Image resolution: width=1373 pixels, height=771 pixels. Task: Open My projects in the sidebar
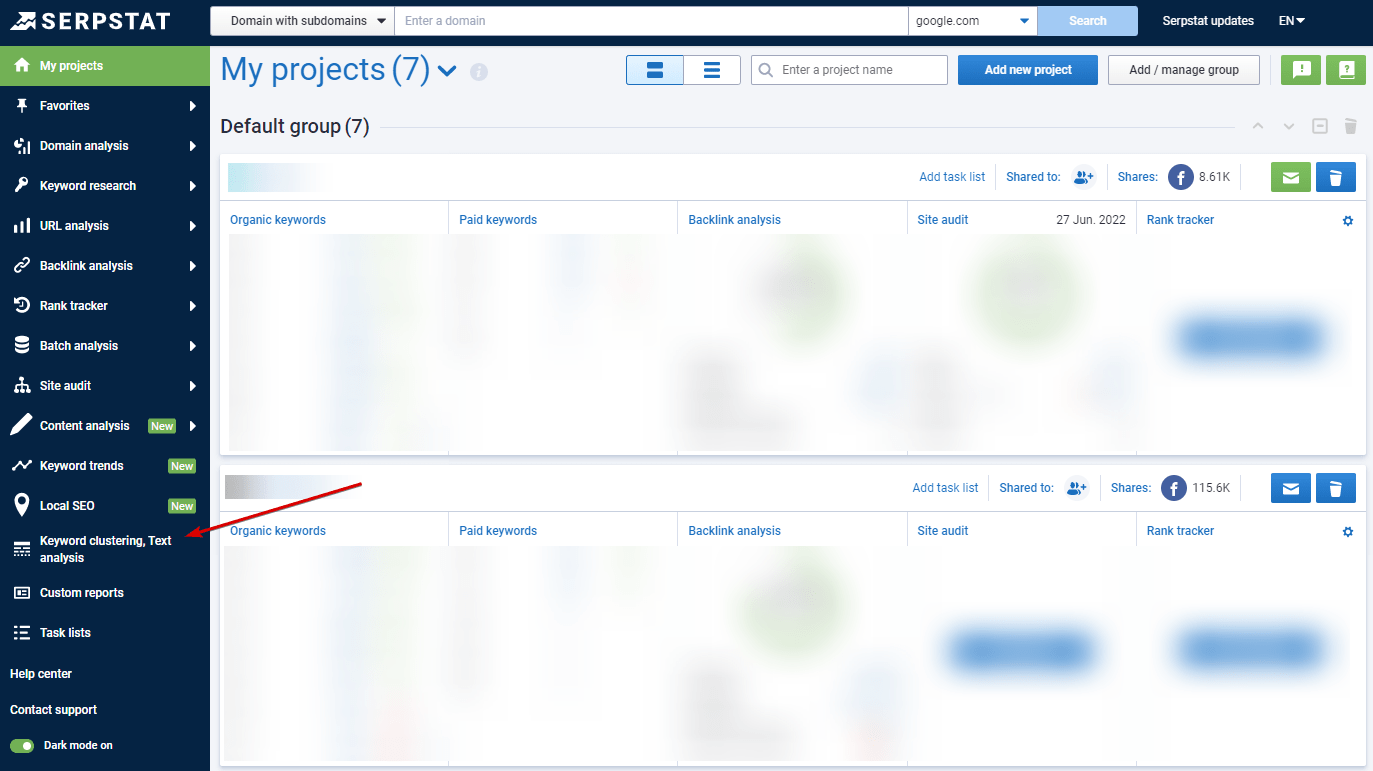coord(105,66)
